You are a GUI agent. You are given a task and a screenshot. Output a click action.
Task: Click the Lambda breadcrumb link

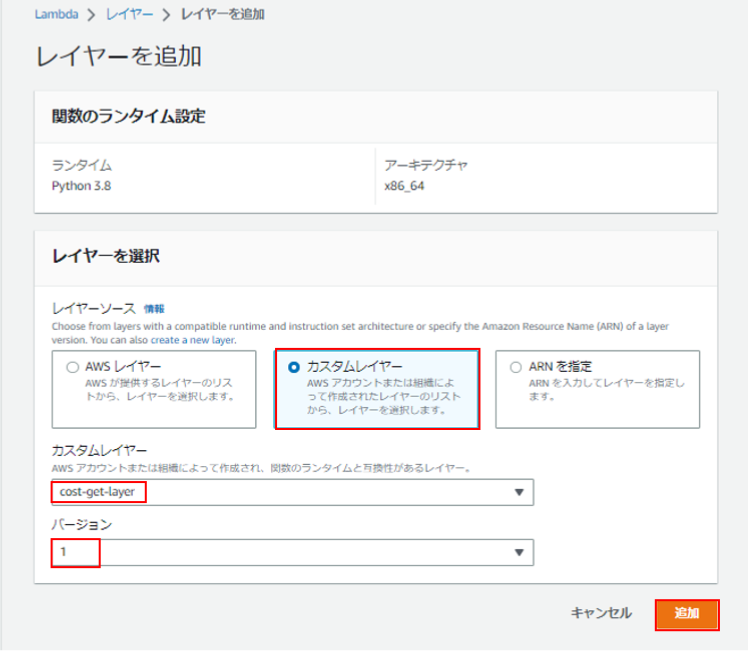pos(57,14)
